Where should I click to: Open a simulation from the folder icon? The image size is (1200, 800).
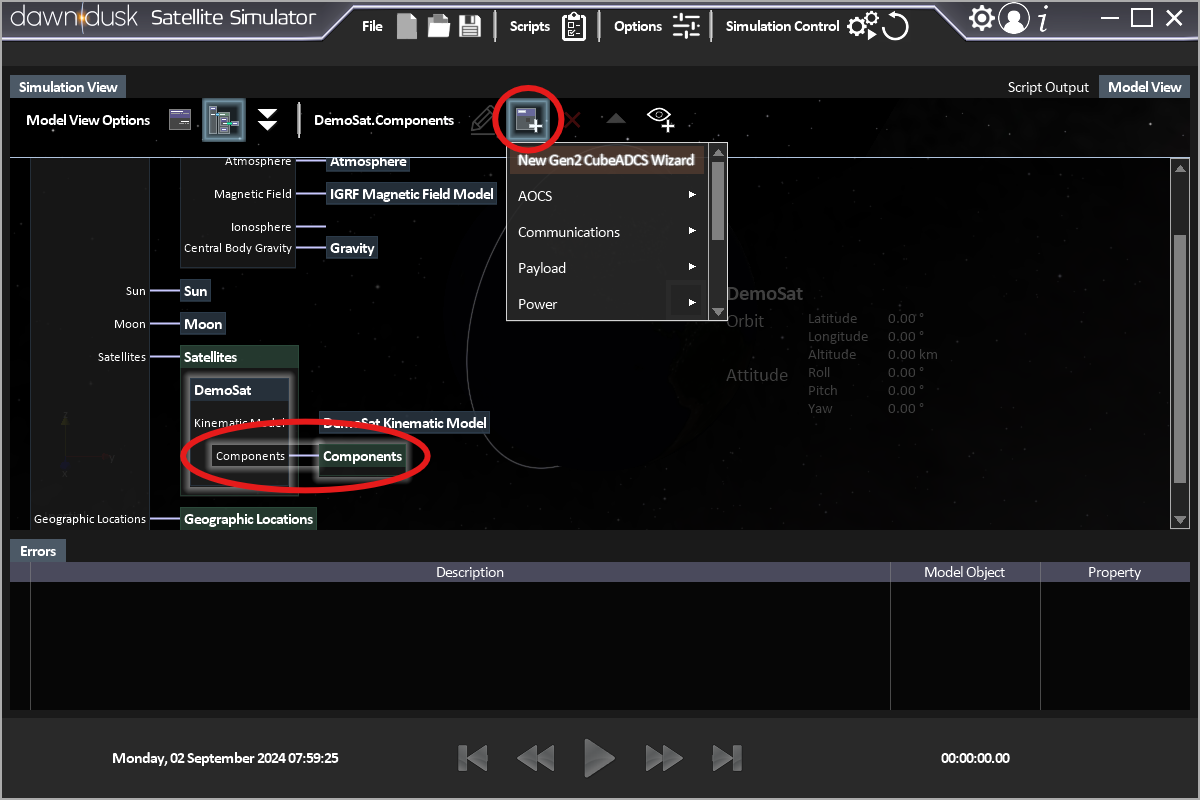tap(438, 26)
